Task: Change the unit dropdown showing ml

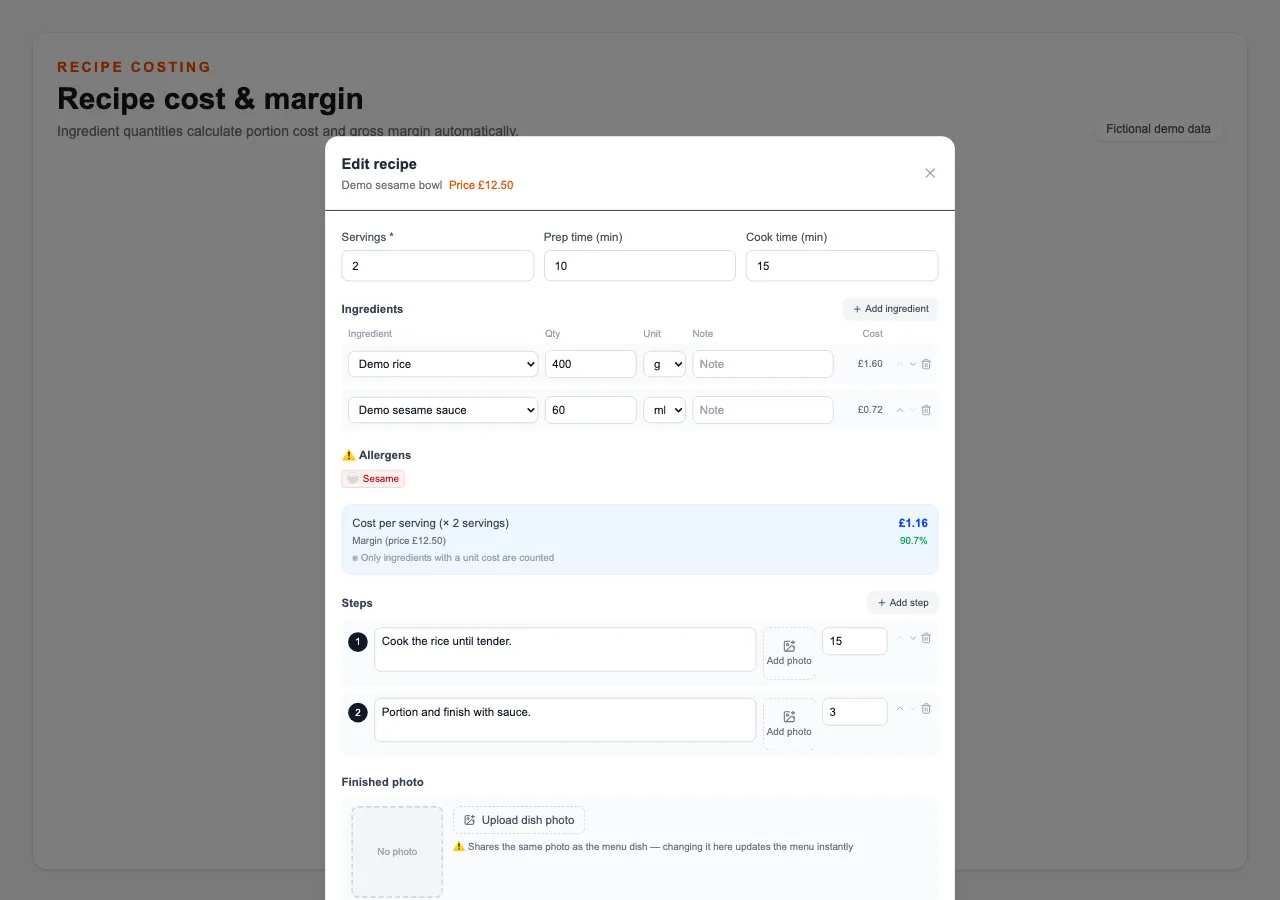Action: [664, 410]
